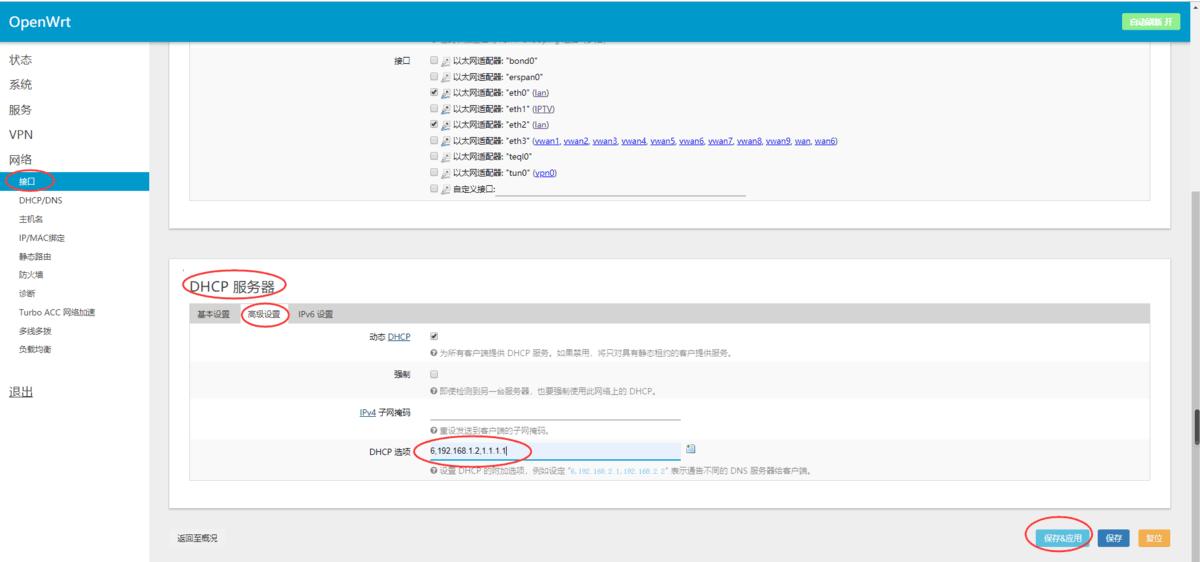Click the 保存 button

tap(1114, 538)
